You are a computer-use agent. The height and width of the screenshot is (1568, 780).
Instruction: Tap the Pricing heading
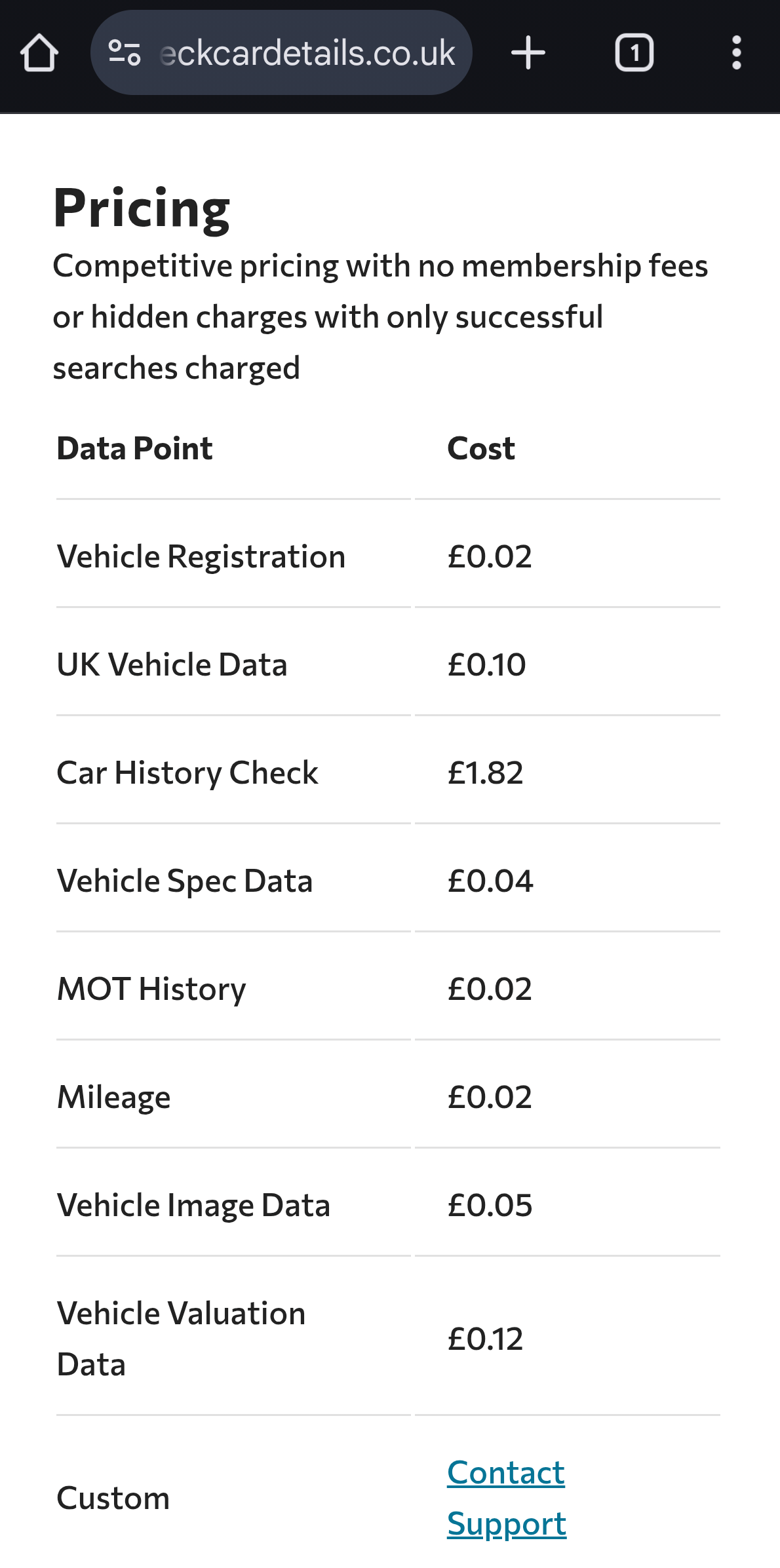coord(142,208)
